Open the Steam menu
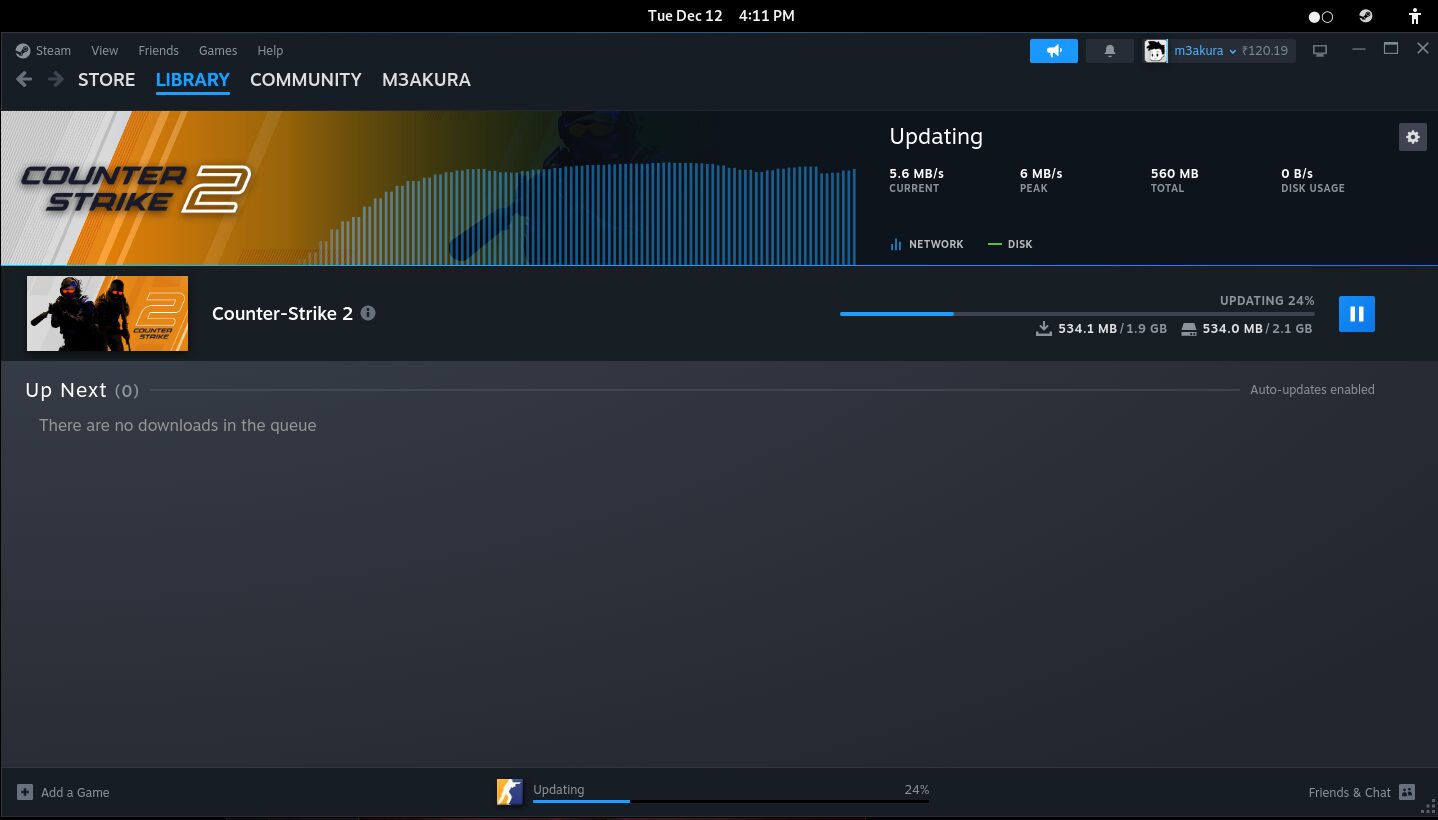The image size is (1438, 820). 53,50
